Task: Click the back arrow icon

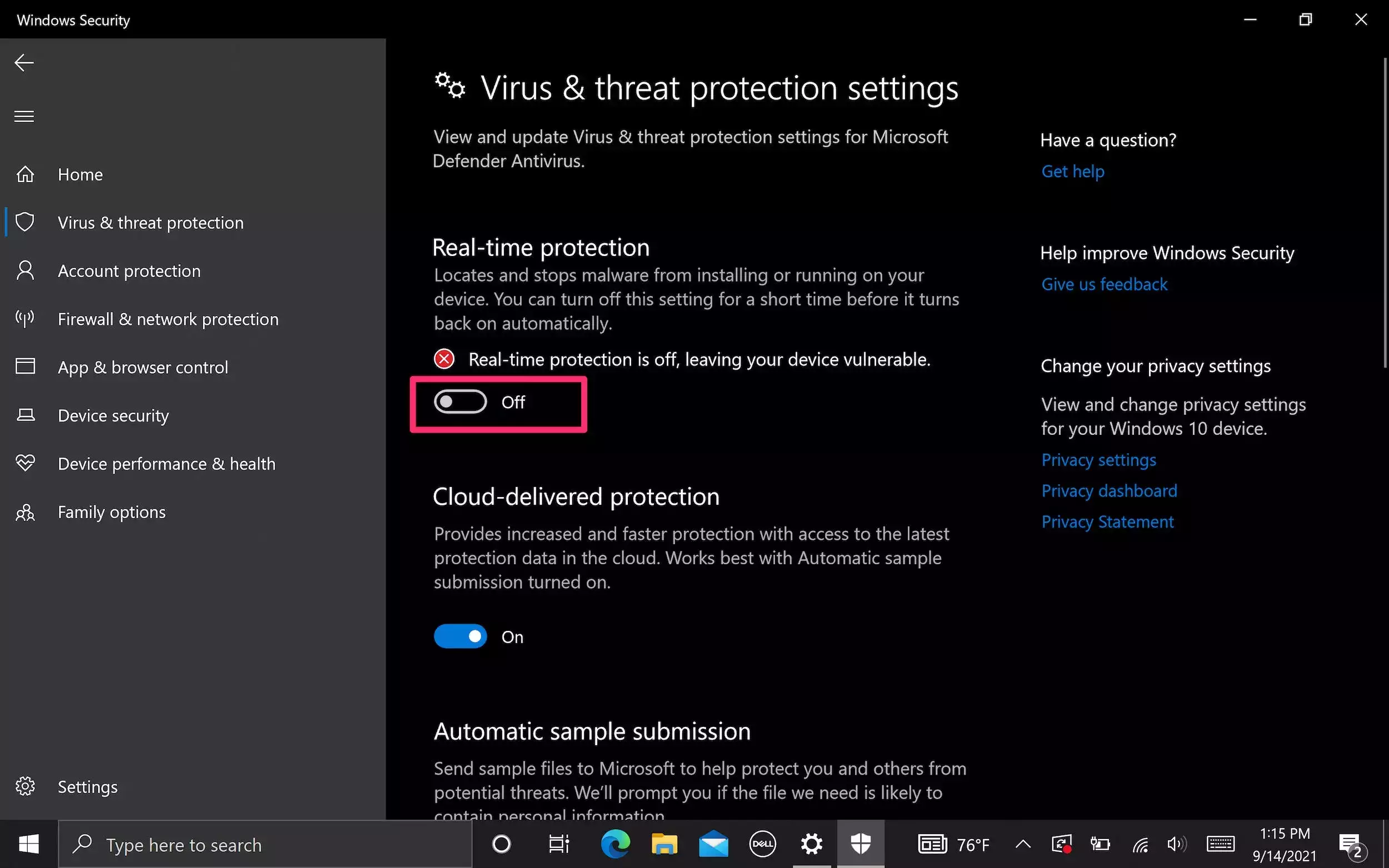Action: (24, 63)
